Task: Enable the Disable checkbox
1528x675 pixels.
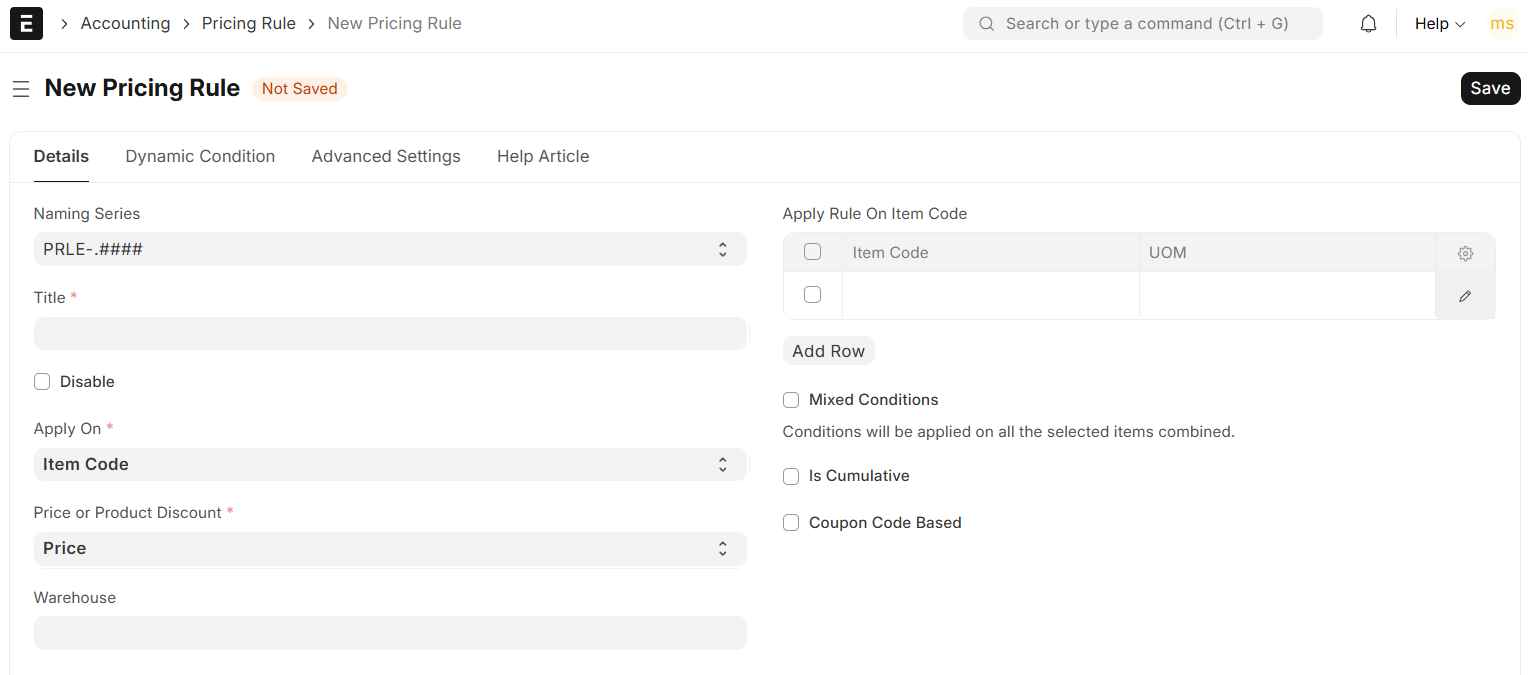Action: click(42, 381)
